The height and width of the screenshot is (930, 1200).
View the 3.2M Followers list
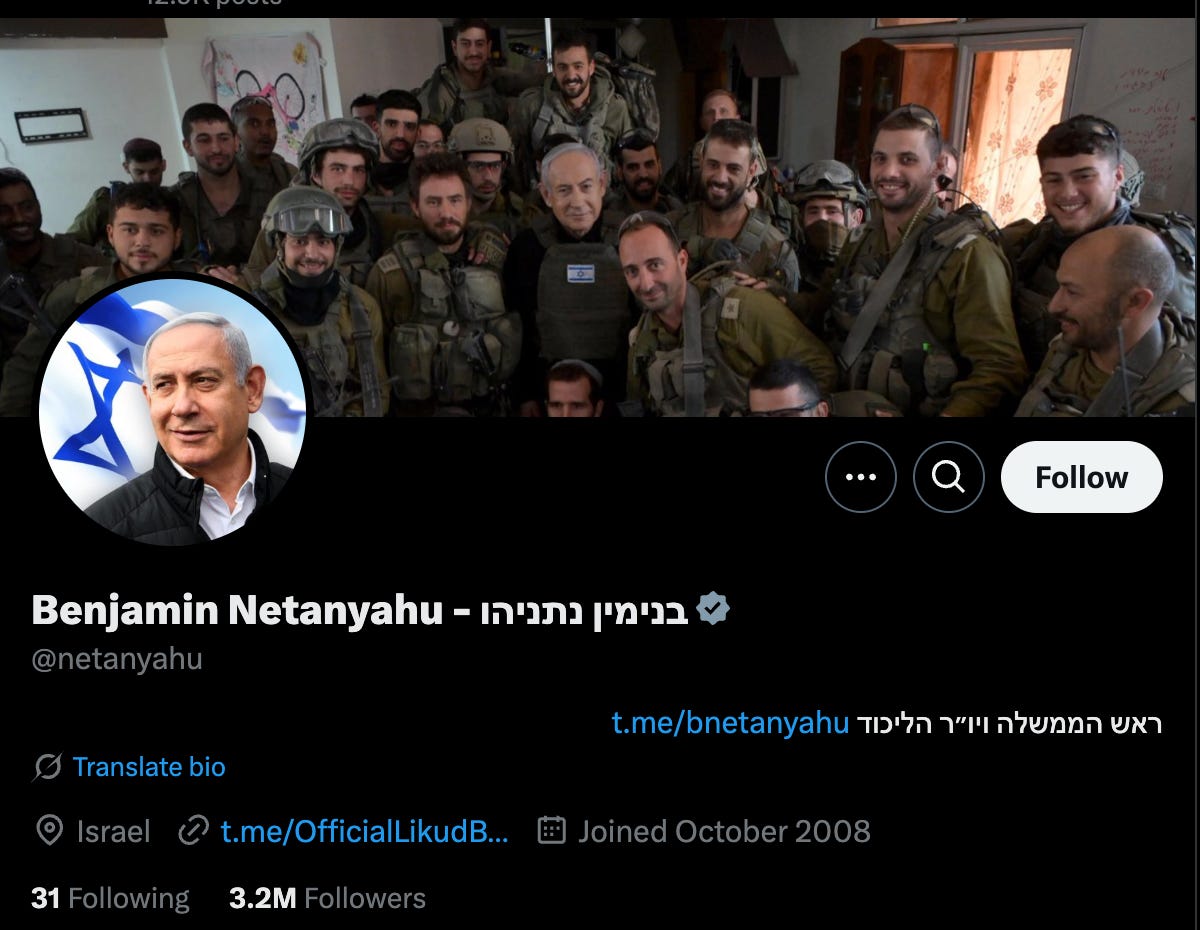tap(327, 898)
